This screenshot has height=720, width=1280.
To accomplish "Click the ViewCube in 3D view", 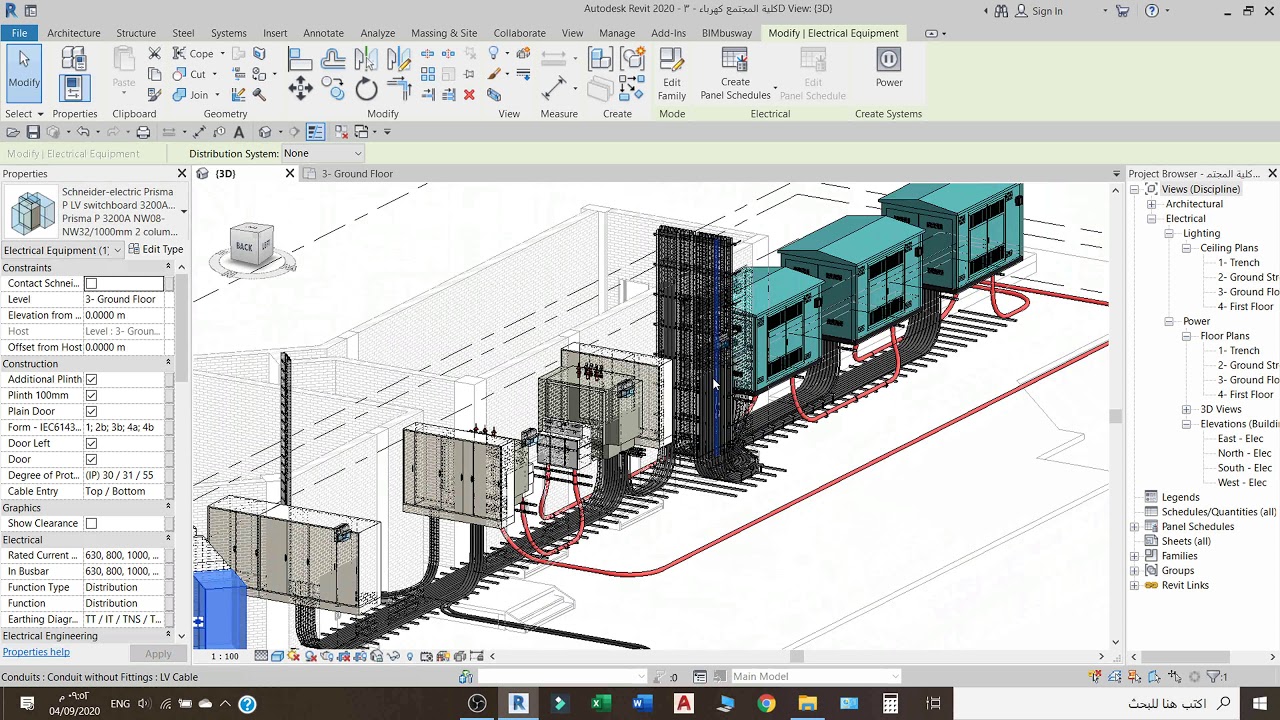I will [x=252, y=246].
